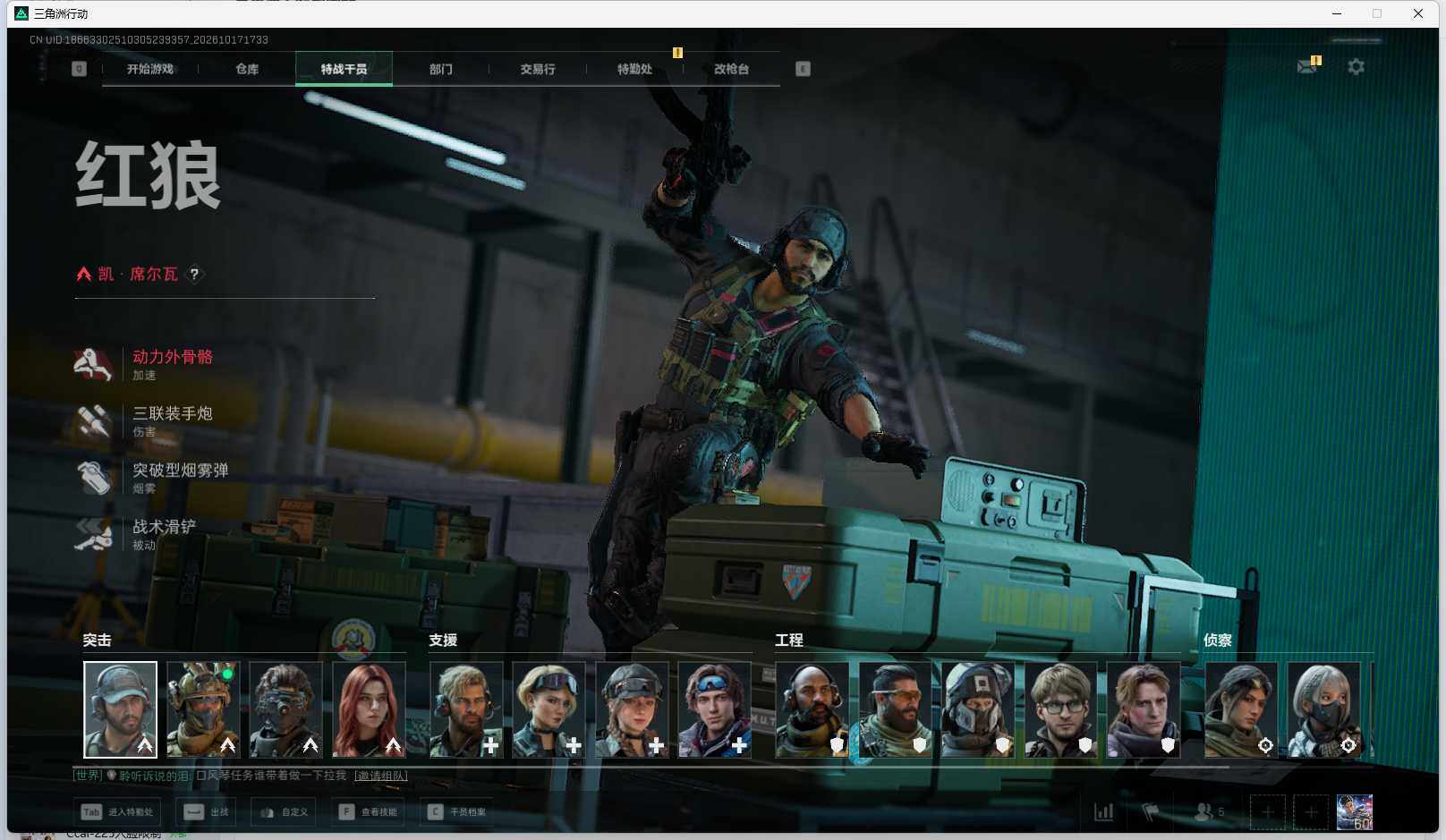Select the operator with night-vision goggles

(x=285, y=710)
